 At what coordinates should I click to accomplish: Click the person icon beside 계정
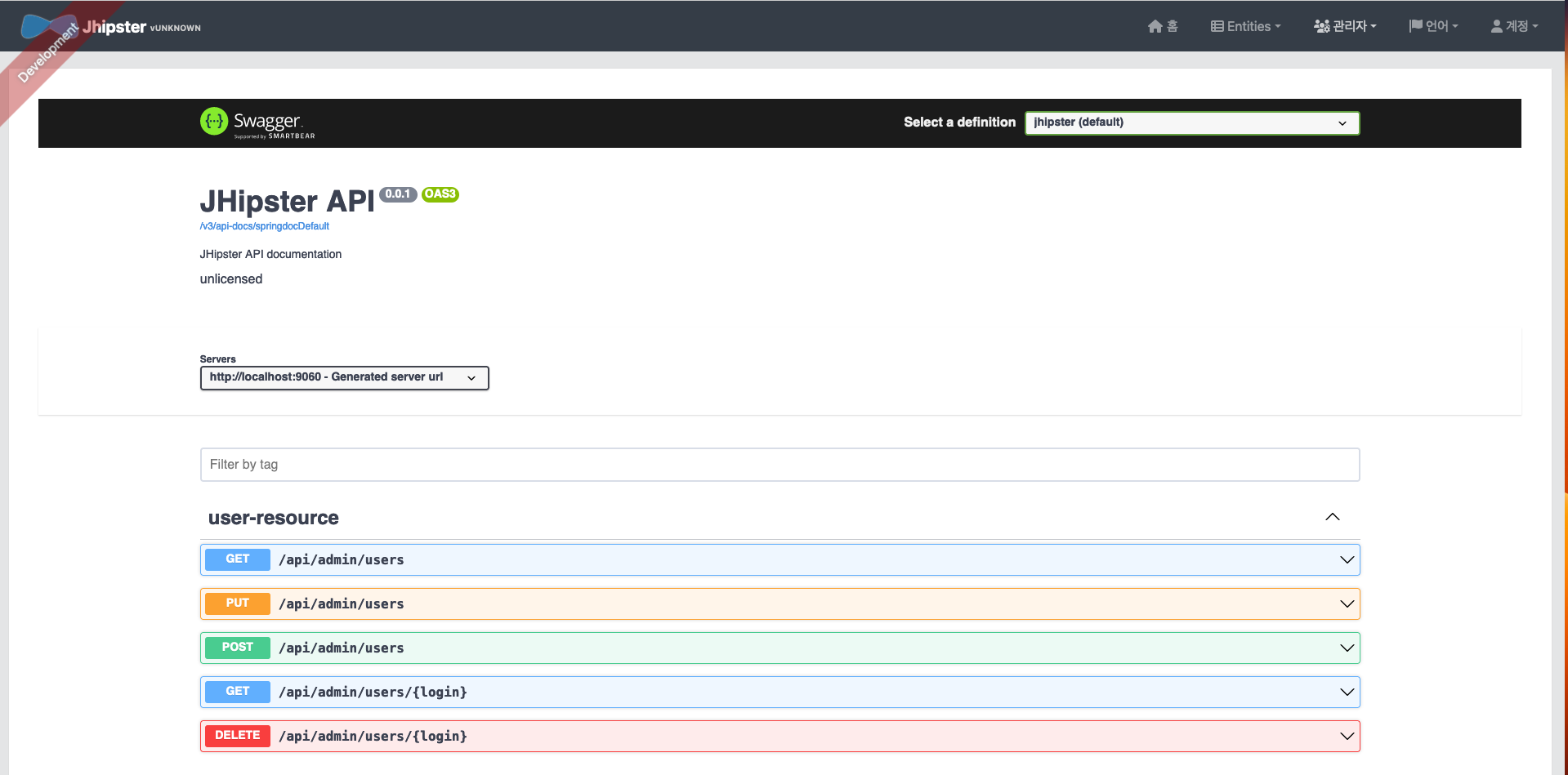click(x=1497, y=26)
